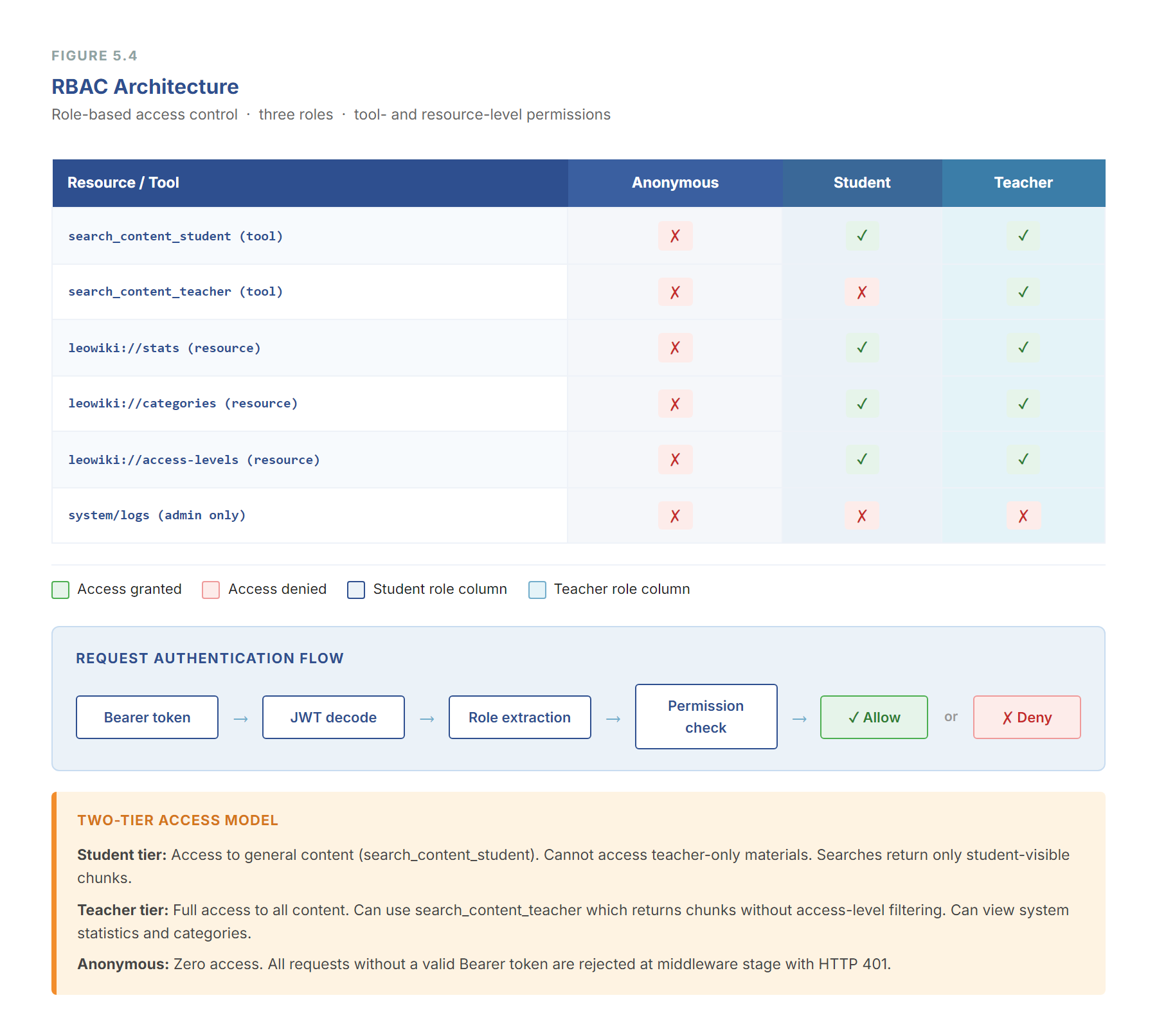Select the Role extraction flow box
1157x1036 pixels.
[x=520, y=717]
